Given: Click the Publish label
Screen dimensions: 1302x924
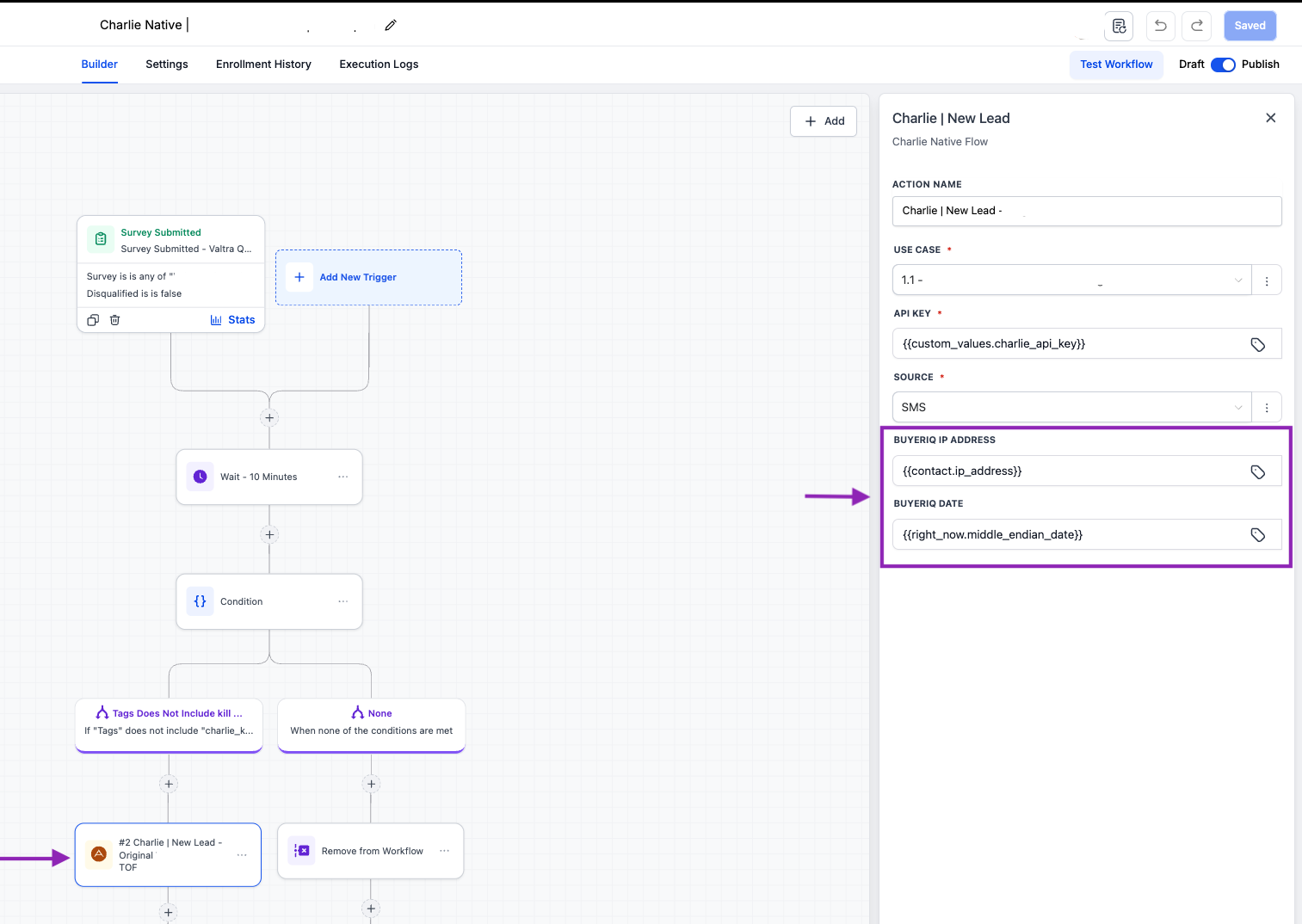Looking at the screenshot, I should click(x=1261, y=65).
